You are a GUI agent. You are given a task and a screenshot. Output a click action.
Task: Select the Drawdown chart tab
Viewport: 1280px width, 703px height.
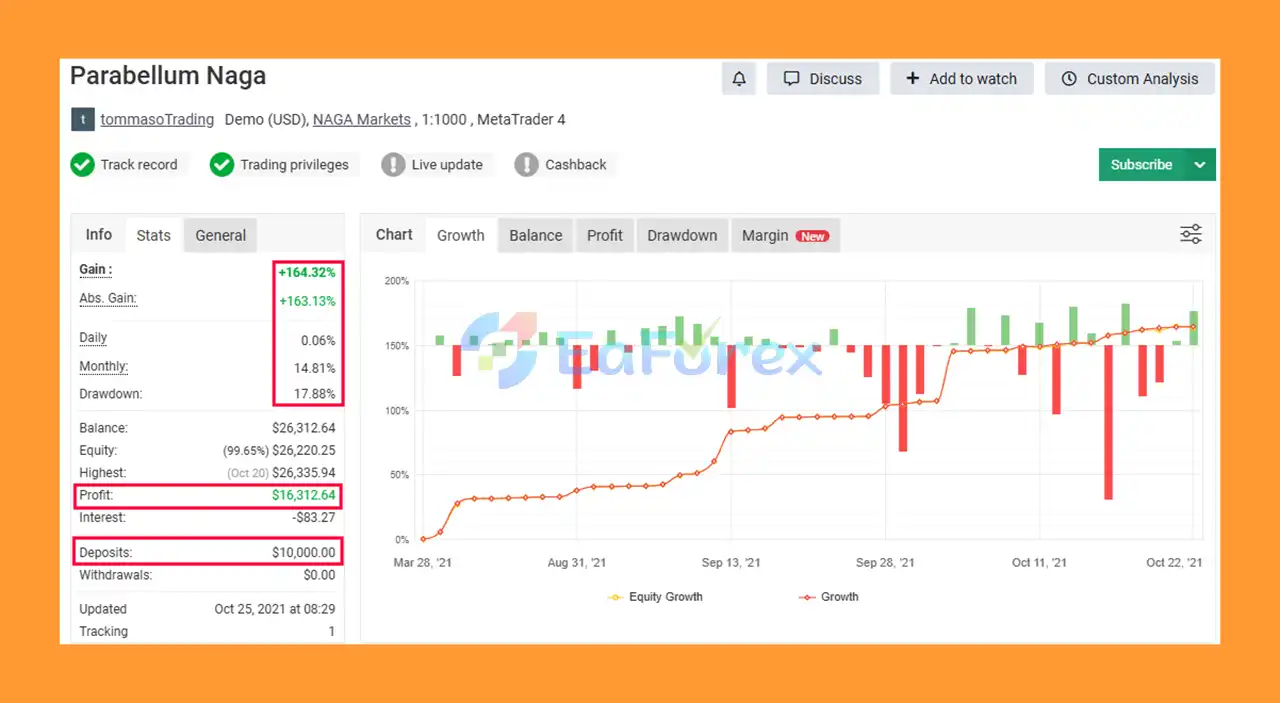682,235
